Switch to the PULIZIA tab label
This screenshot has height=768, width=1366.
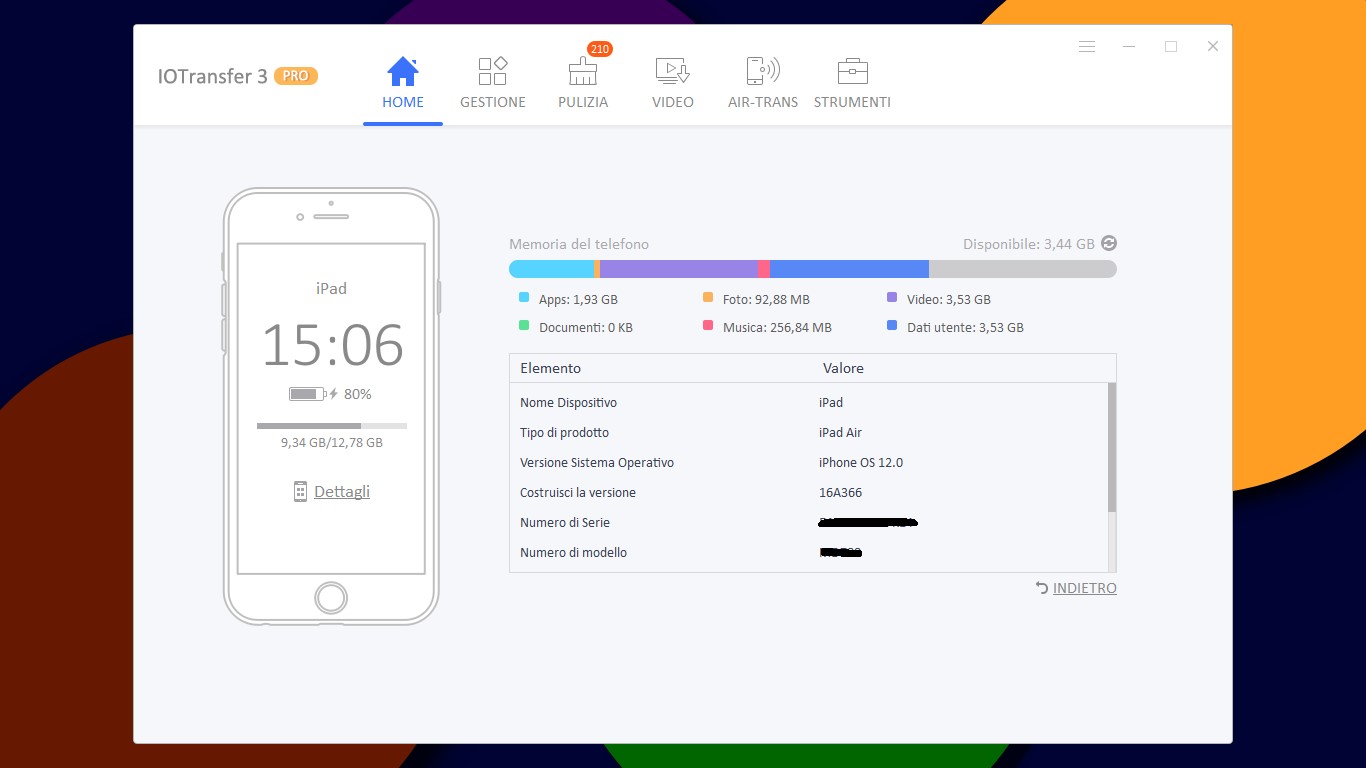click(583, 102)
